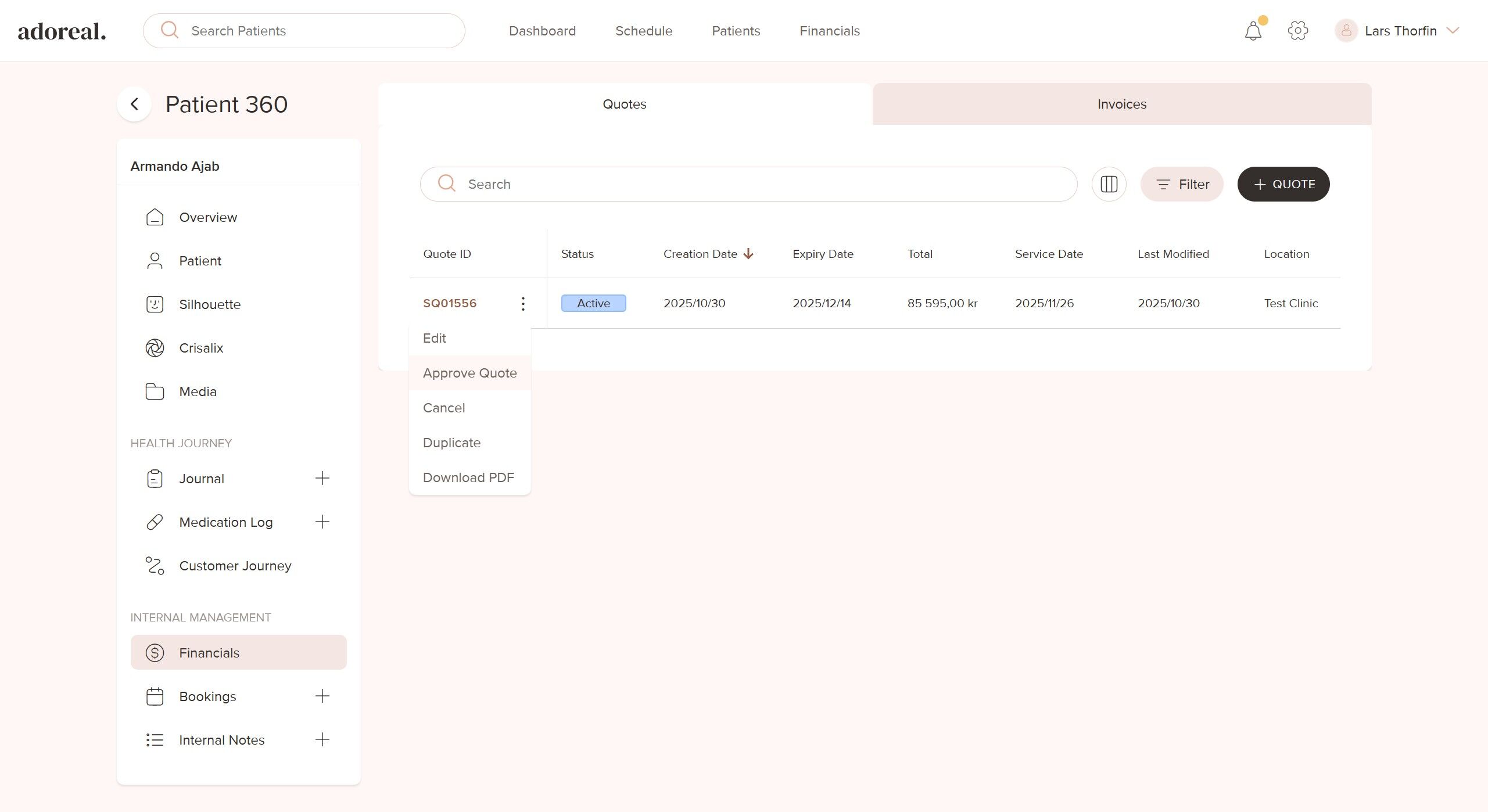Open the notifications bell

tap(1253, 31)
